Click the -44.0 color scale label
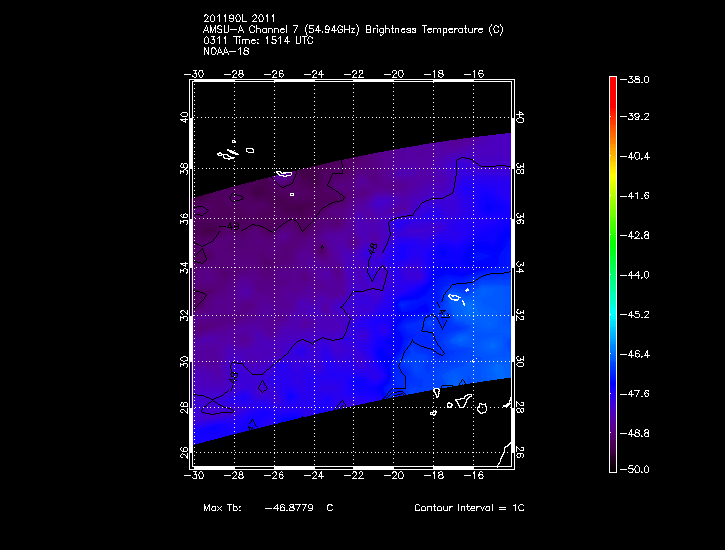 pos(637,274)
